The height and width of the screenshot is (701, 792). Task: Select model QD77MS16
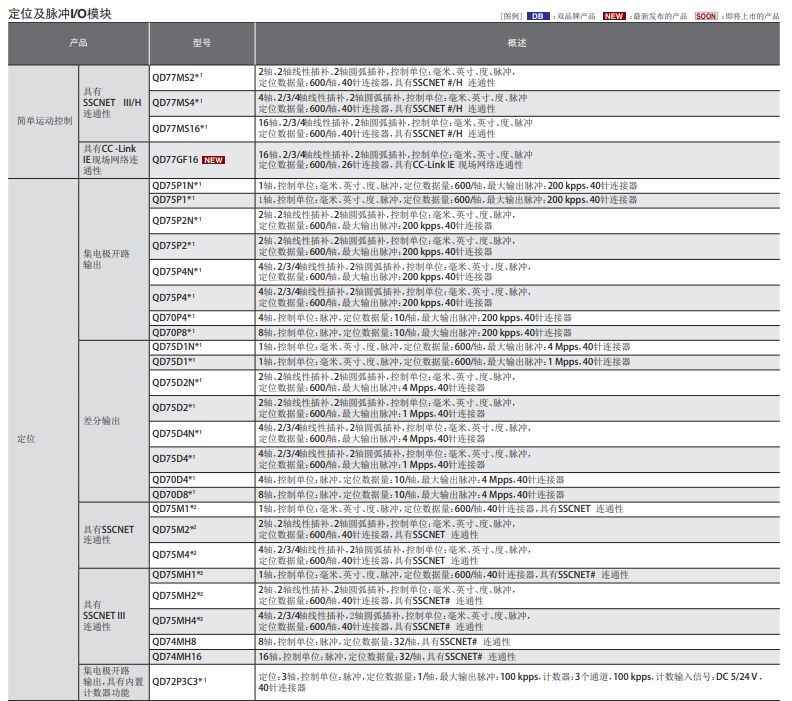click(x=202, y=129)
